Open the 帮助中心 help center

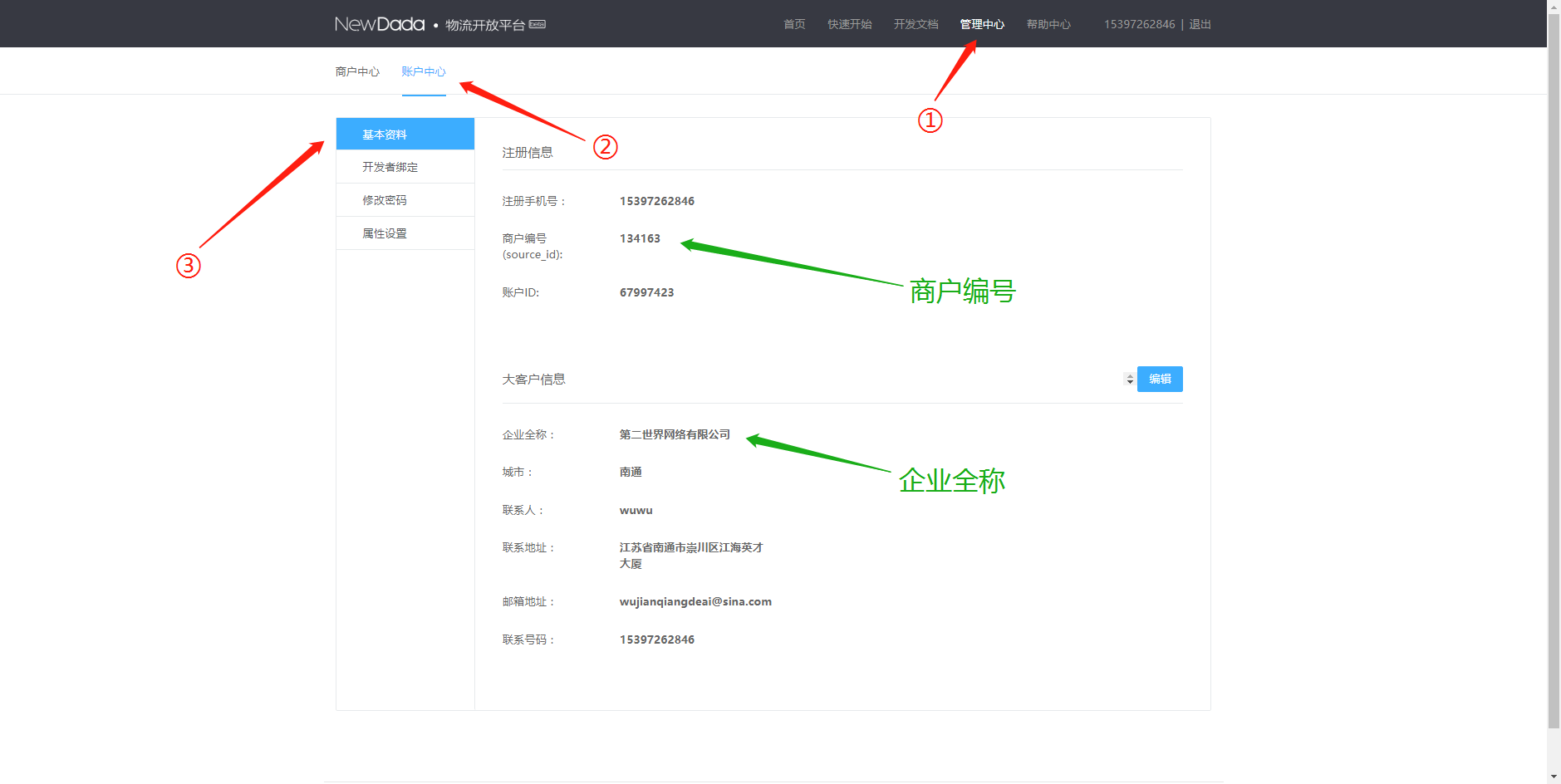pos(1048,24)
